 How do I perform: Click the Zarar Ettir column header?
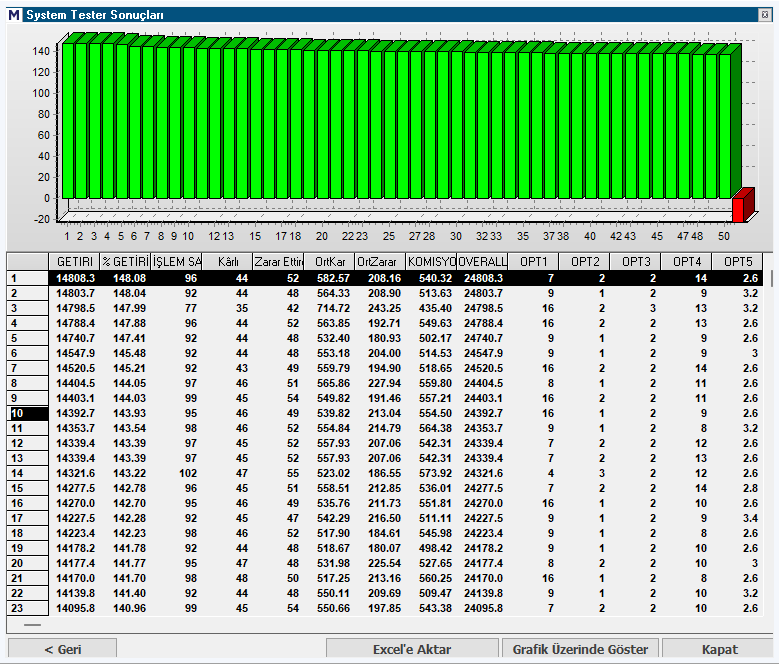(278, 262)
